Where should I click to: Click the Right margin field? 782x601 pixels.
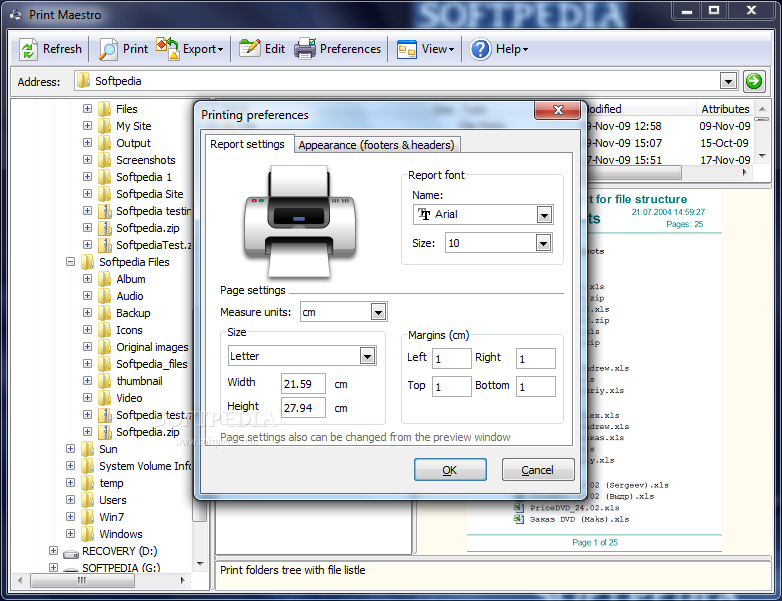(x=536, y=359)
